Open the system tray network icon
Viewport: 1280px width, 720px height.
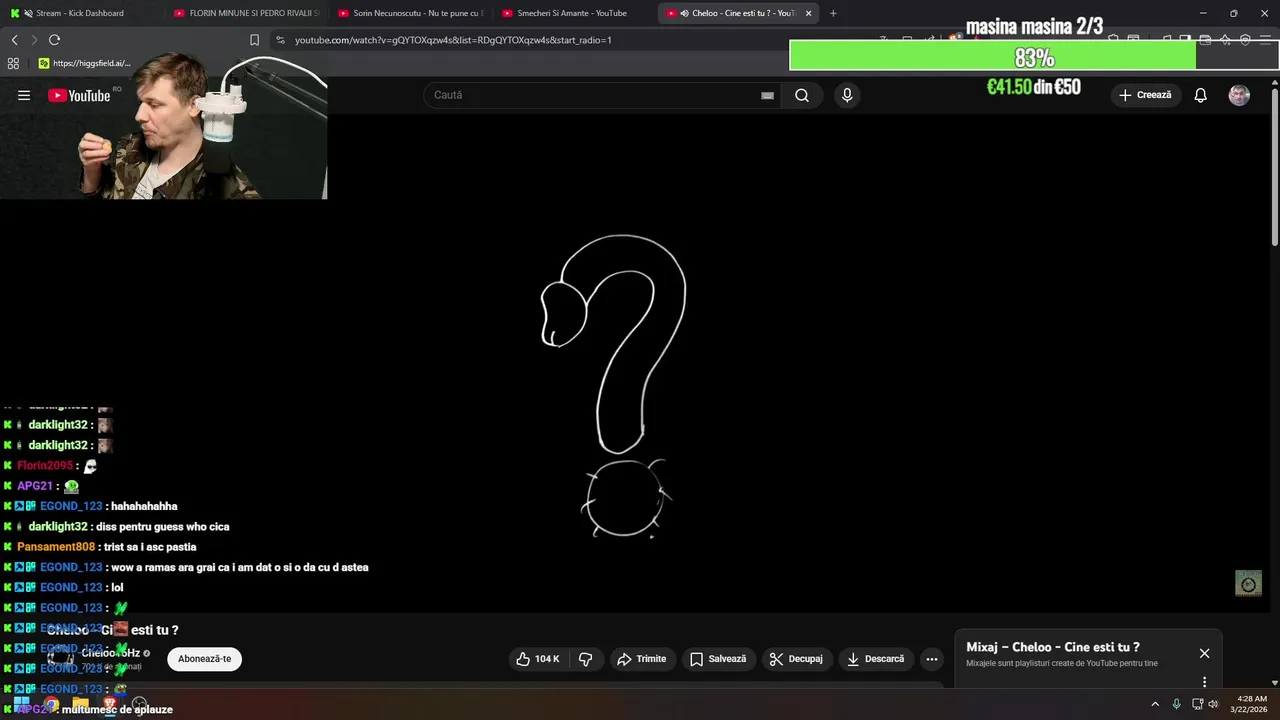click(1197, 704)
